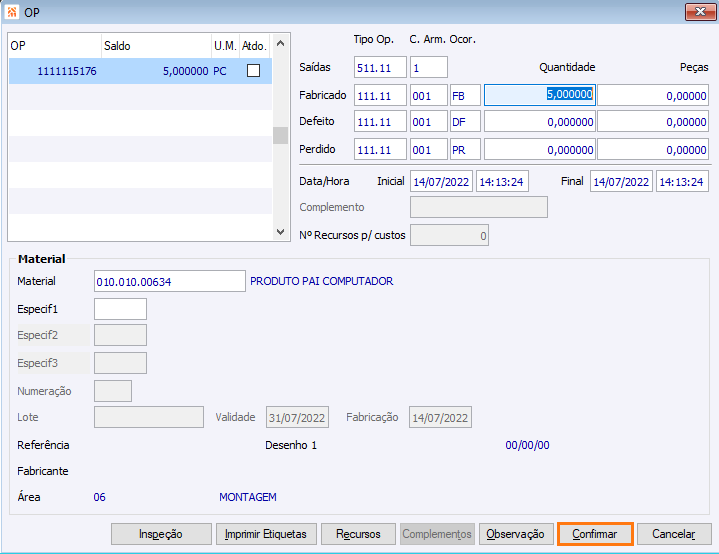
Task: Click Defeito C. Arm. field 001
Action: click(x=429, y=122)
